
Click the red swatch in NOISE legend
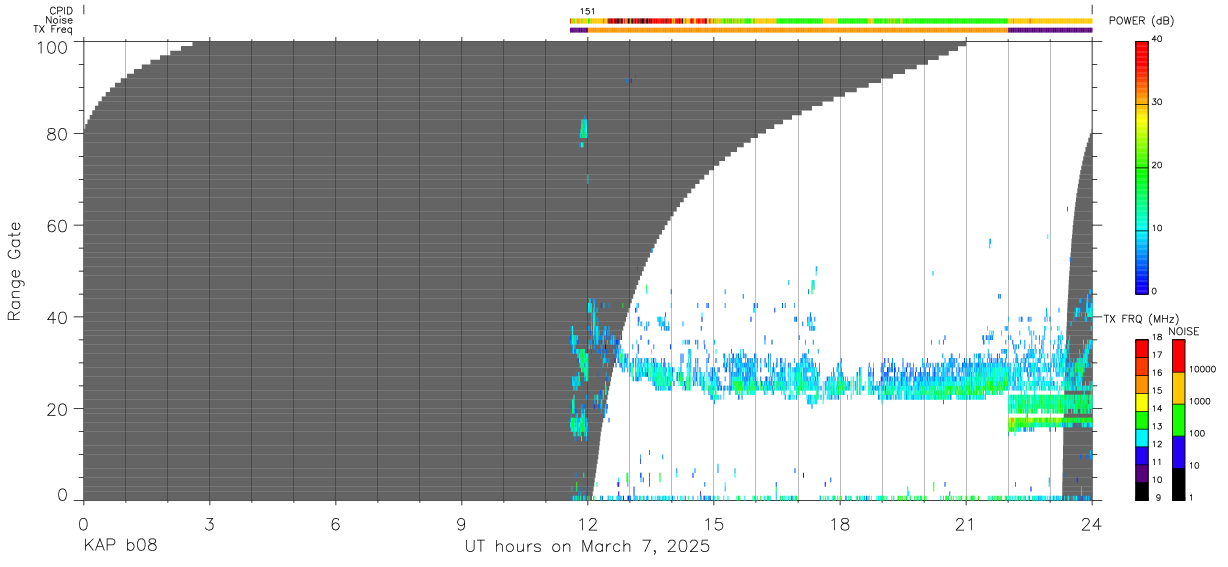tap(1177, 356)
